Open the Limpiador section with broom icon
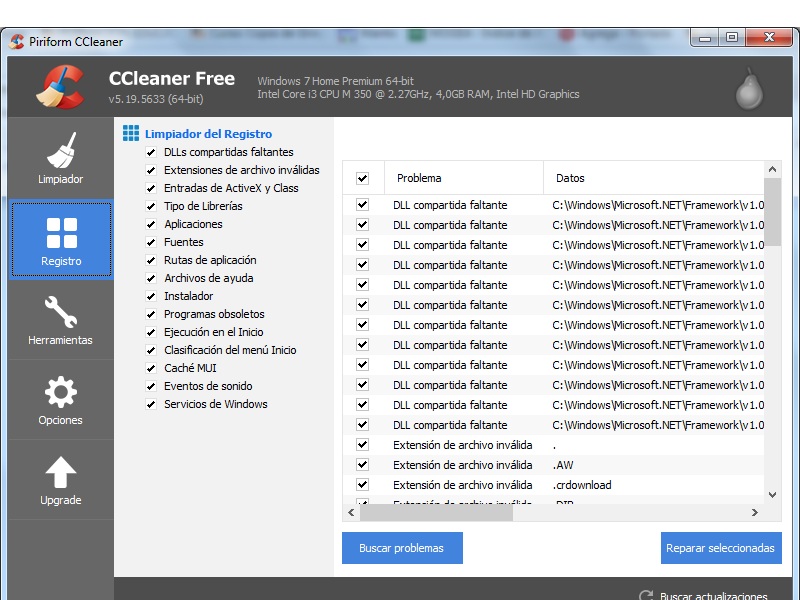The width and height of the screenshot is (800, 600). click(61, 158)
